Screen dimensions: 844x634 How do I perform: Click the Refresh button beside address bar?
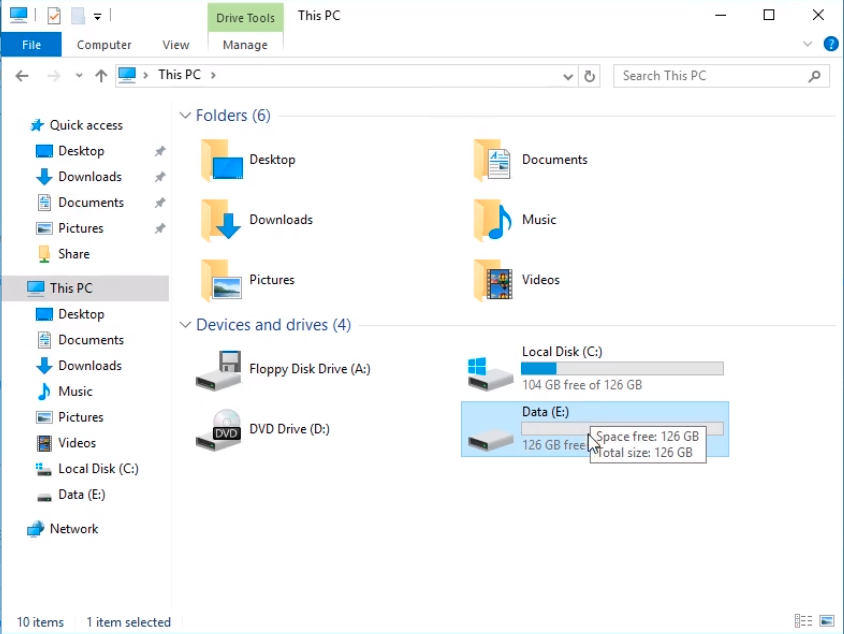pyautogui.click(x=590, y=76)
